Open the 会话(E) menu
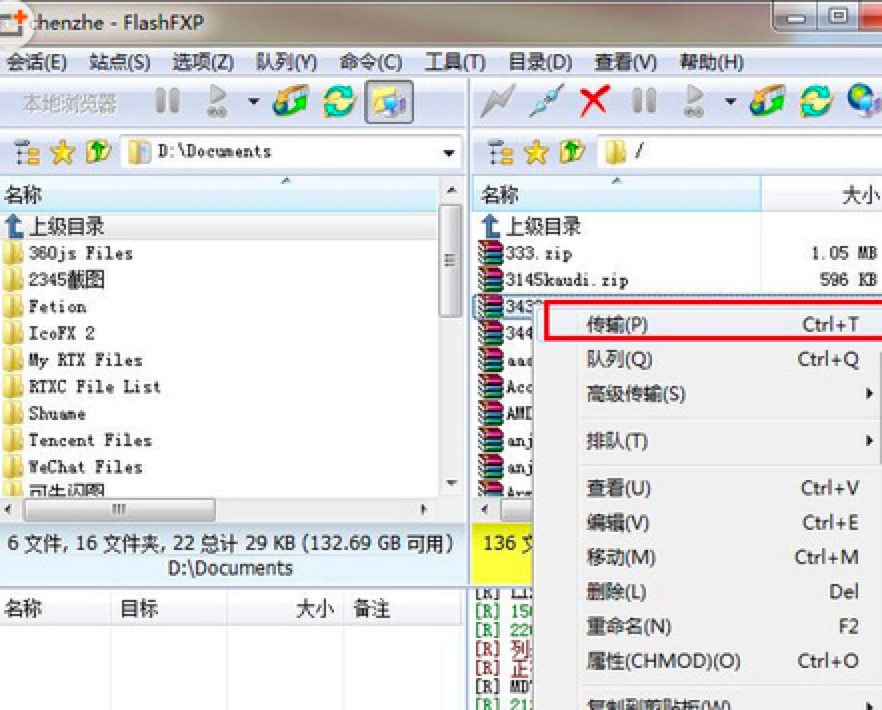This screenshot has width=882, height=710. (37, 62)
